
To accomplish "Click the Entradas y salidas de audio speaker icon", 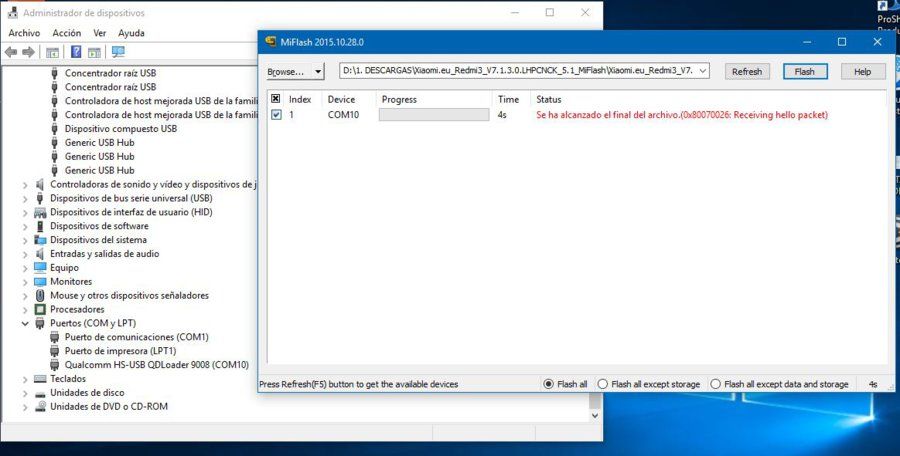I will tap(40, 254).
